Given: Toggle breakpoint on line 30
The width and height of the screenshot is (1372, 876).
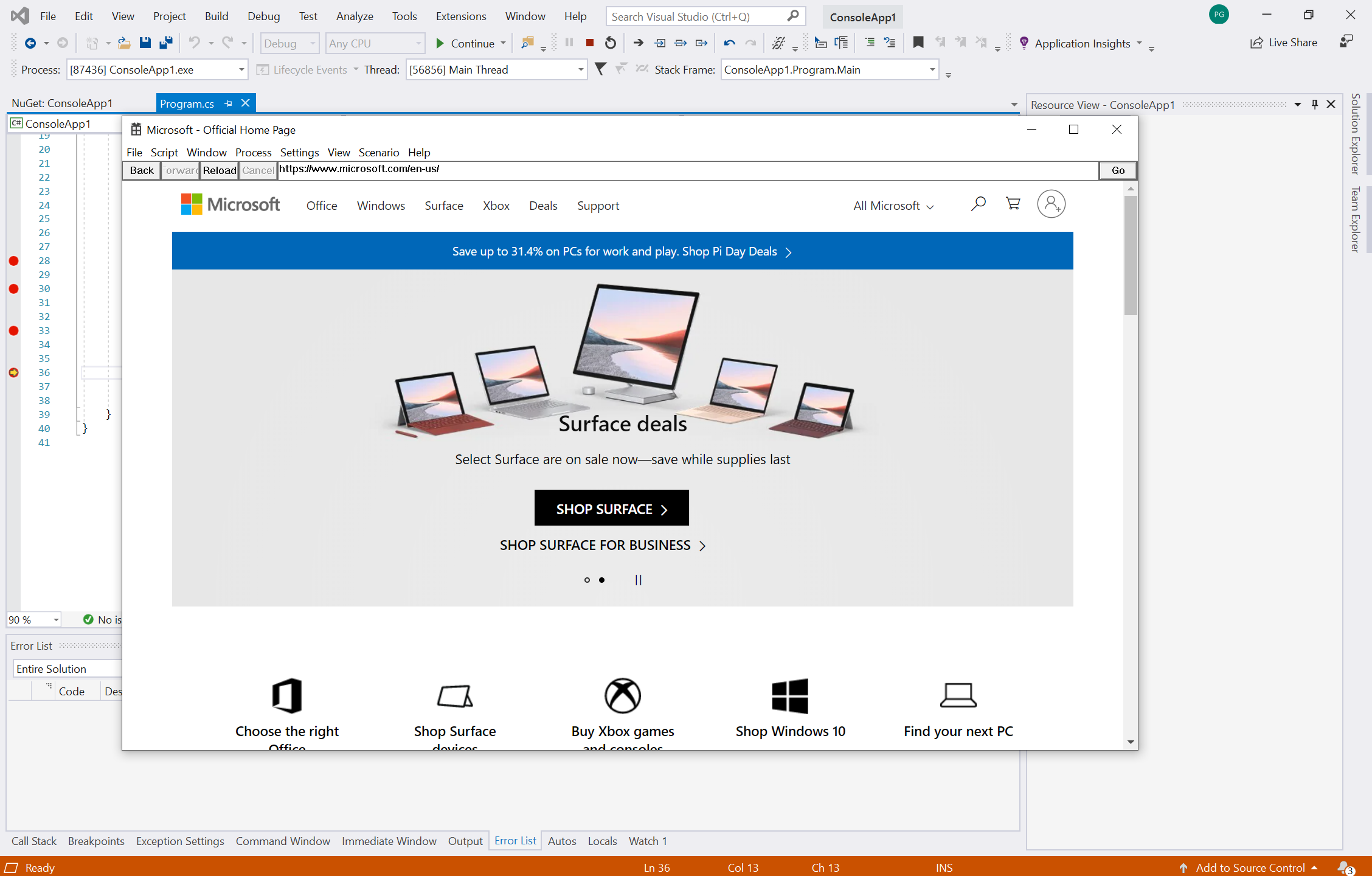Looking at the screenshot, I should 14,289.
